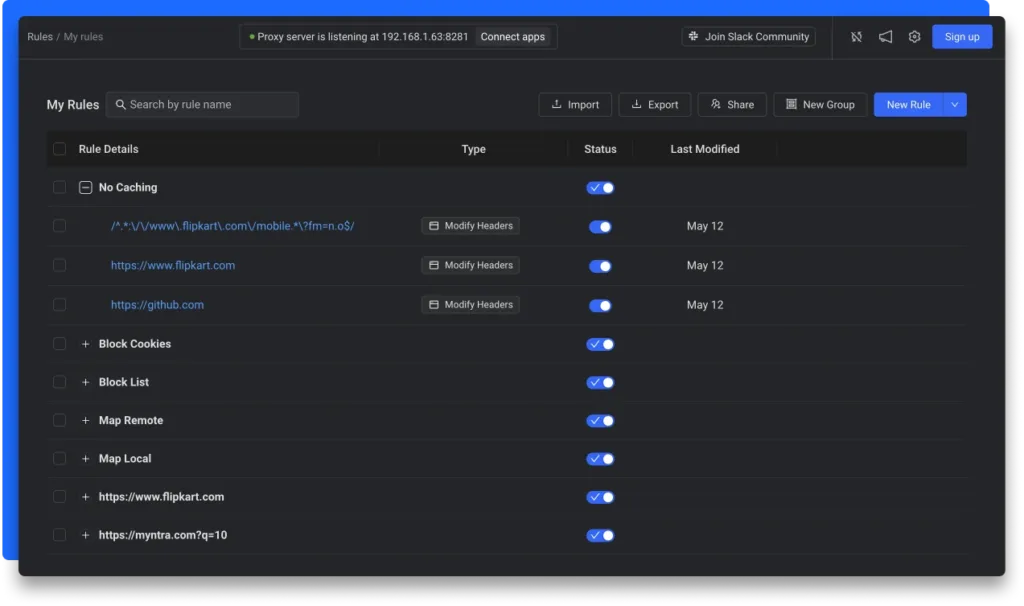The image size is (1024, 606).
Task: Toggle status of https://www.flipkart.com rule under No Caching
Action: pos(600,266)
